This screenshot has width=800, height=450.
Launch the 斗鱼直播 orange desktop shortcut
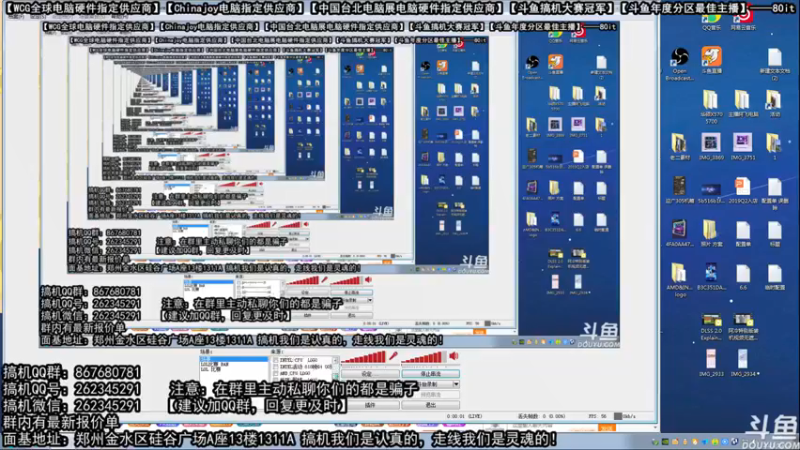(x=711, y=60)
